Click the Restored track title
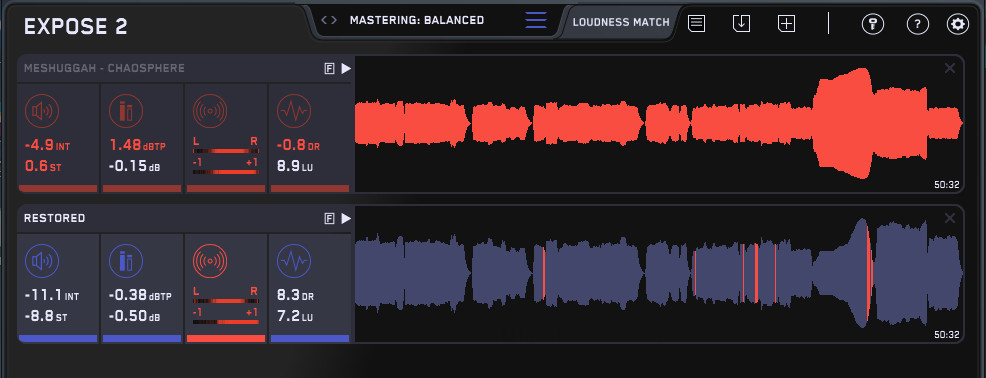 click(x=55, y=218)
